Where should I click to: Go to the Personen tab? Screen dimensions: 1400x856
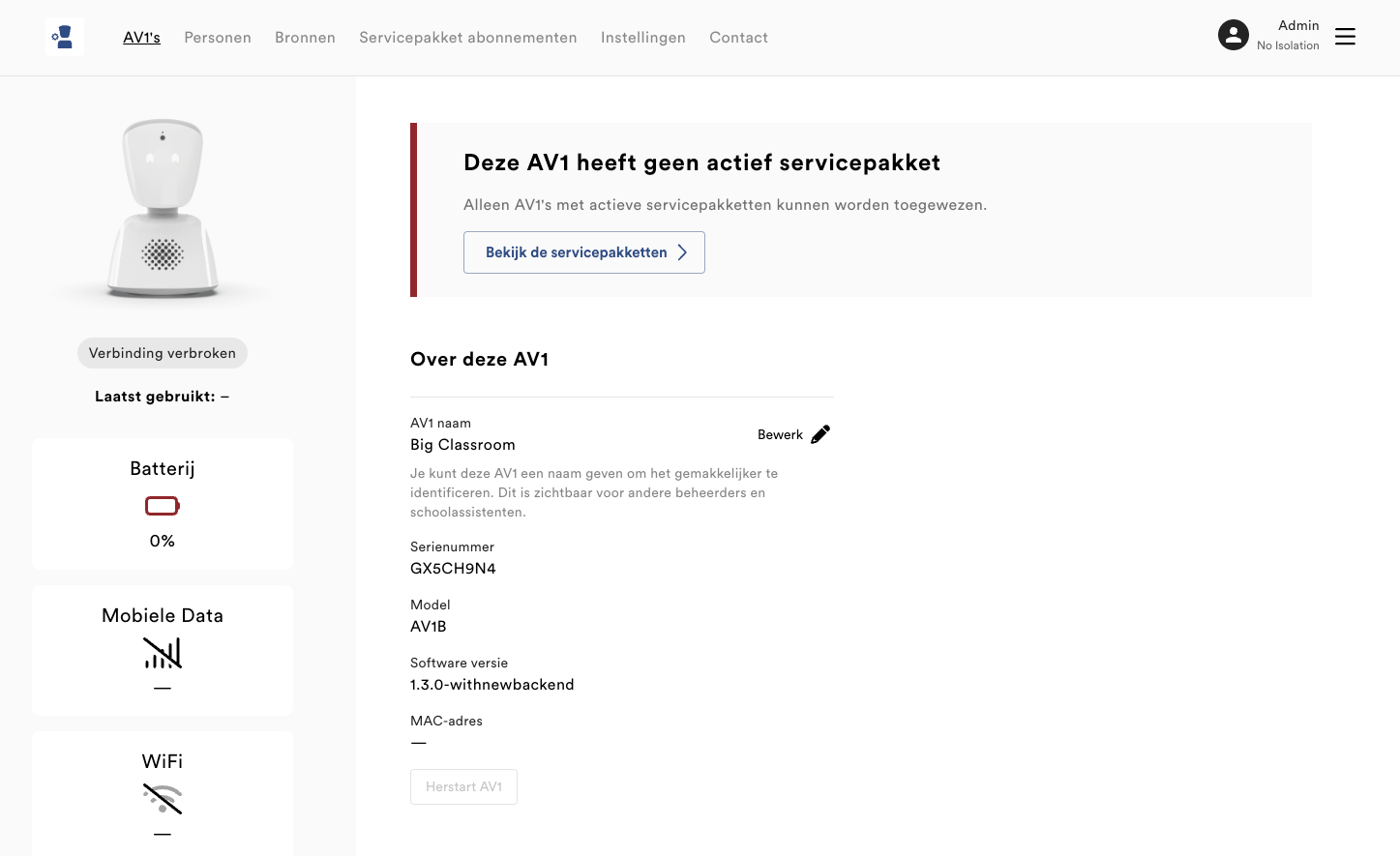pos(218,38)
